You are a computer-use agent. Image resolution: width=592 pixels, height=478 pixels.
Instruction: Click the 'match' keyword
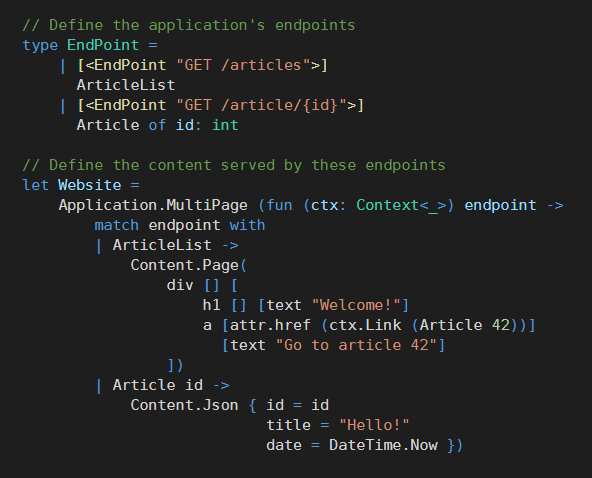pyautogui.click(x=117, y=225)
